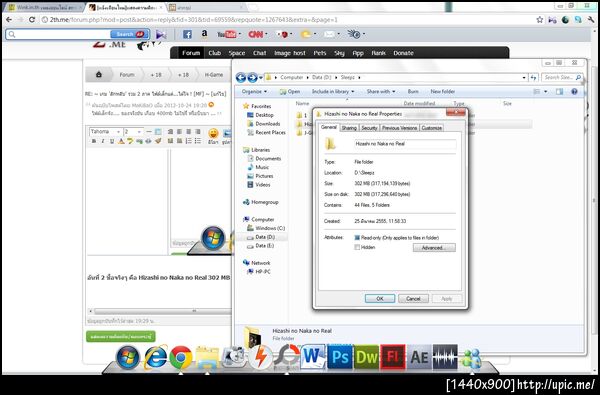Open Chrome wrench settings menu
Viewport: 600px width, 395px height.
[x=591, y=20]
